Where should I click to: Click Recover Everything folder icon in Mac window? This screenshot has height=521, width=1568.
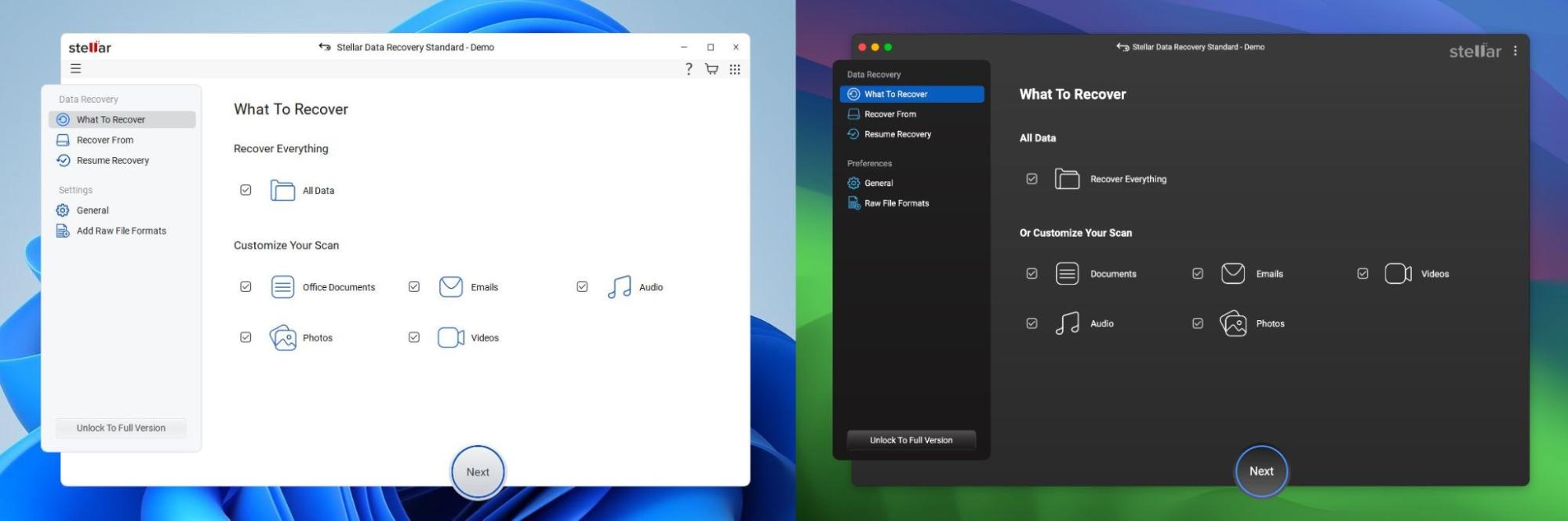1067,179
